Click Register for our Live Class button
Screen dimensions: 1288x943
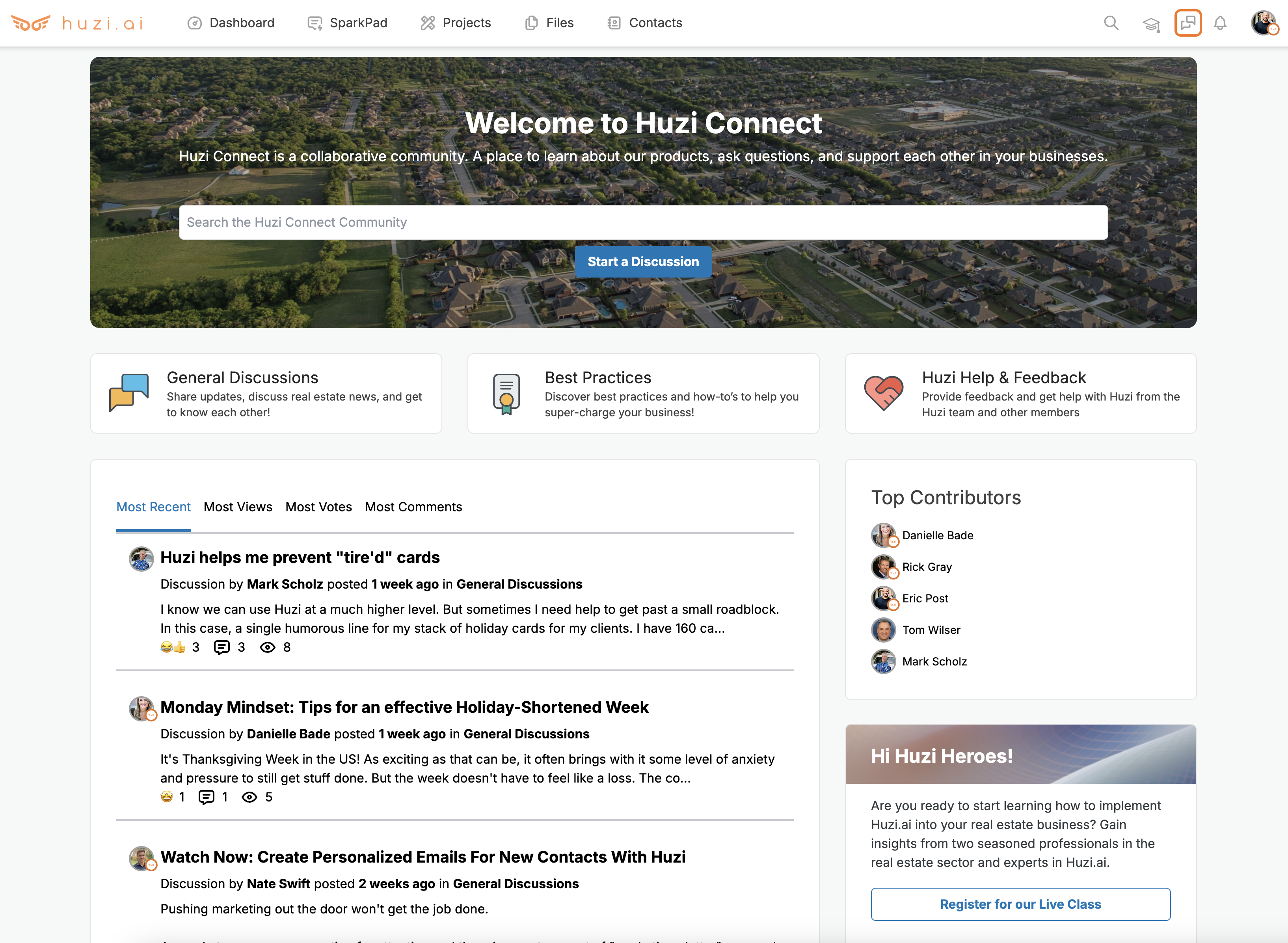click(1020, 904)
